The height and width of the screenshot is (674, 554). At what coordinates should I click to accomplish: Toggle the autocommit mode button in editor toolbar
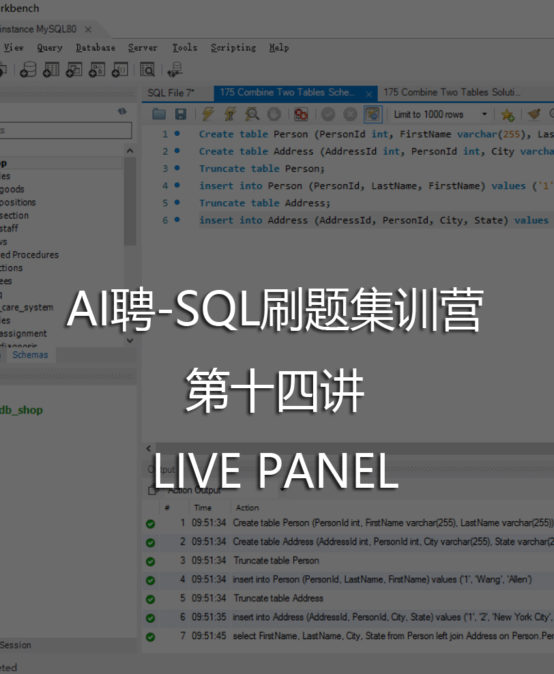click(373, 114)
